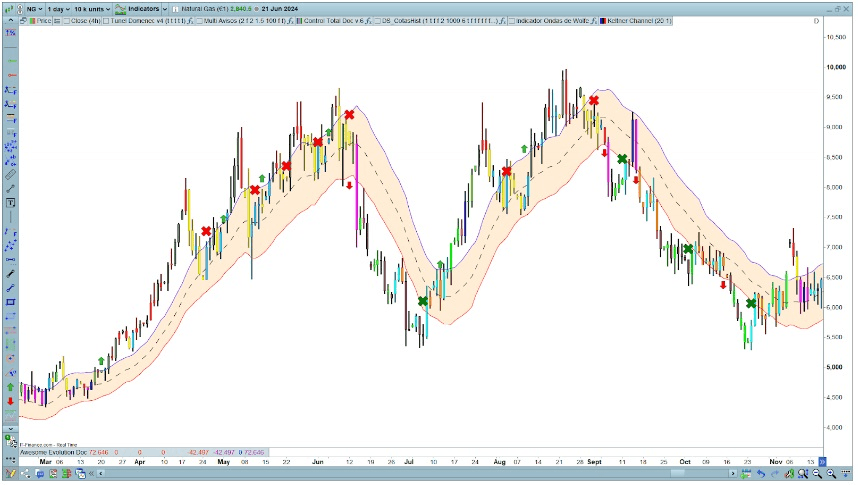Open the Indicators panel button
Image resolution: width=858 pixels, height=485 pixels.
[x=143, y=8]
